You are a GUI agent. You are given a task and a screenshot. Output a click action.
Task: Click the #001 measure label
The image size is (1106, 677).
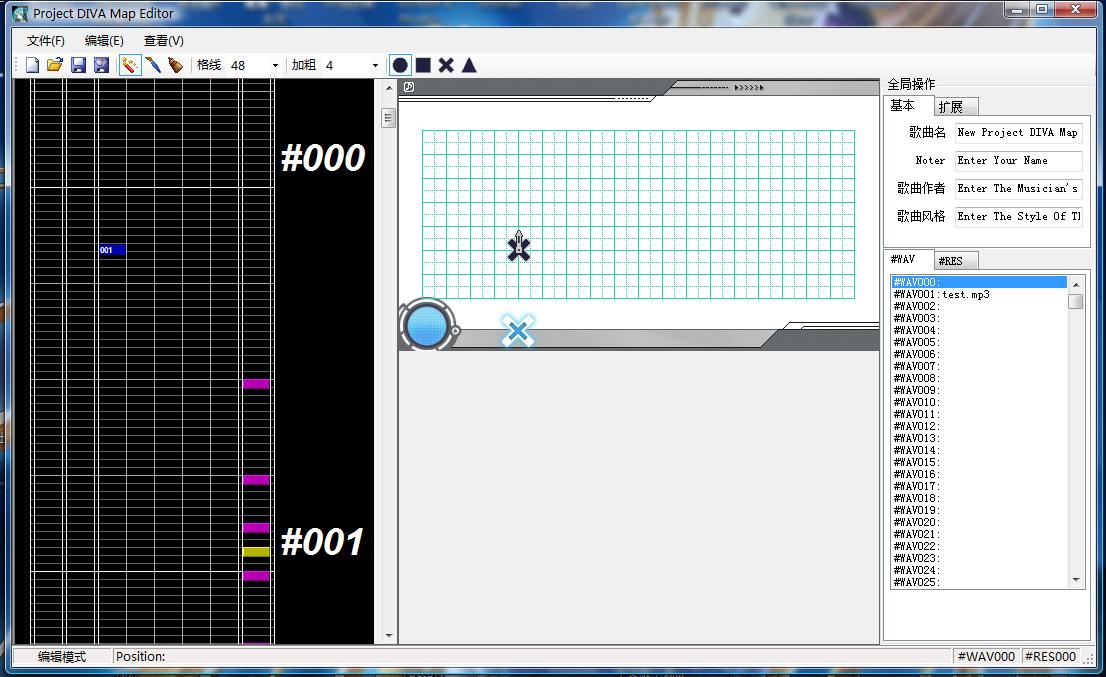322,542
